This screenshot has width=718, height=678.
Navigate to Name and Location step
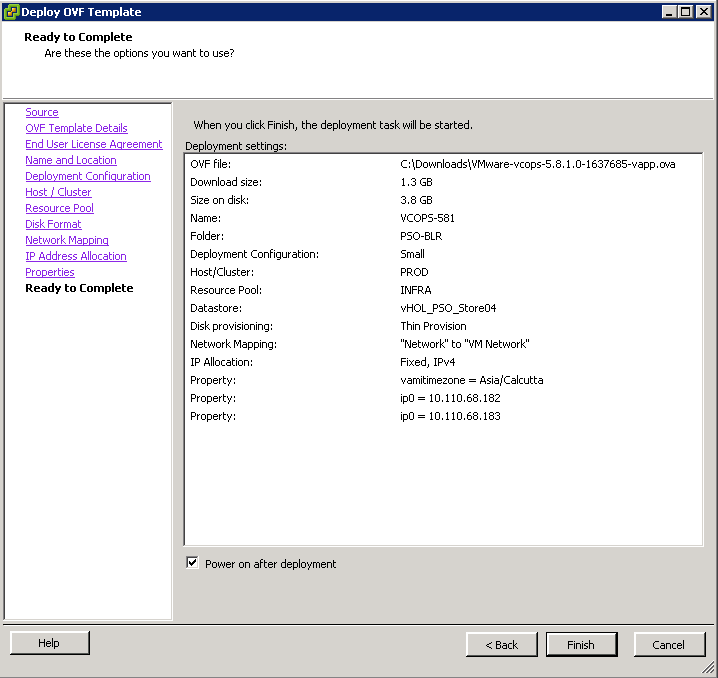(x=71, y=160)
